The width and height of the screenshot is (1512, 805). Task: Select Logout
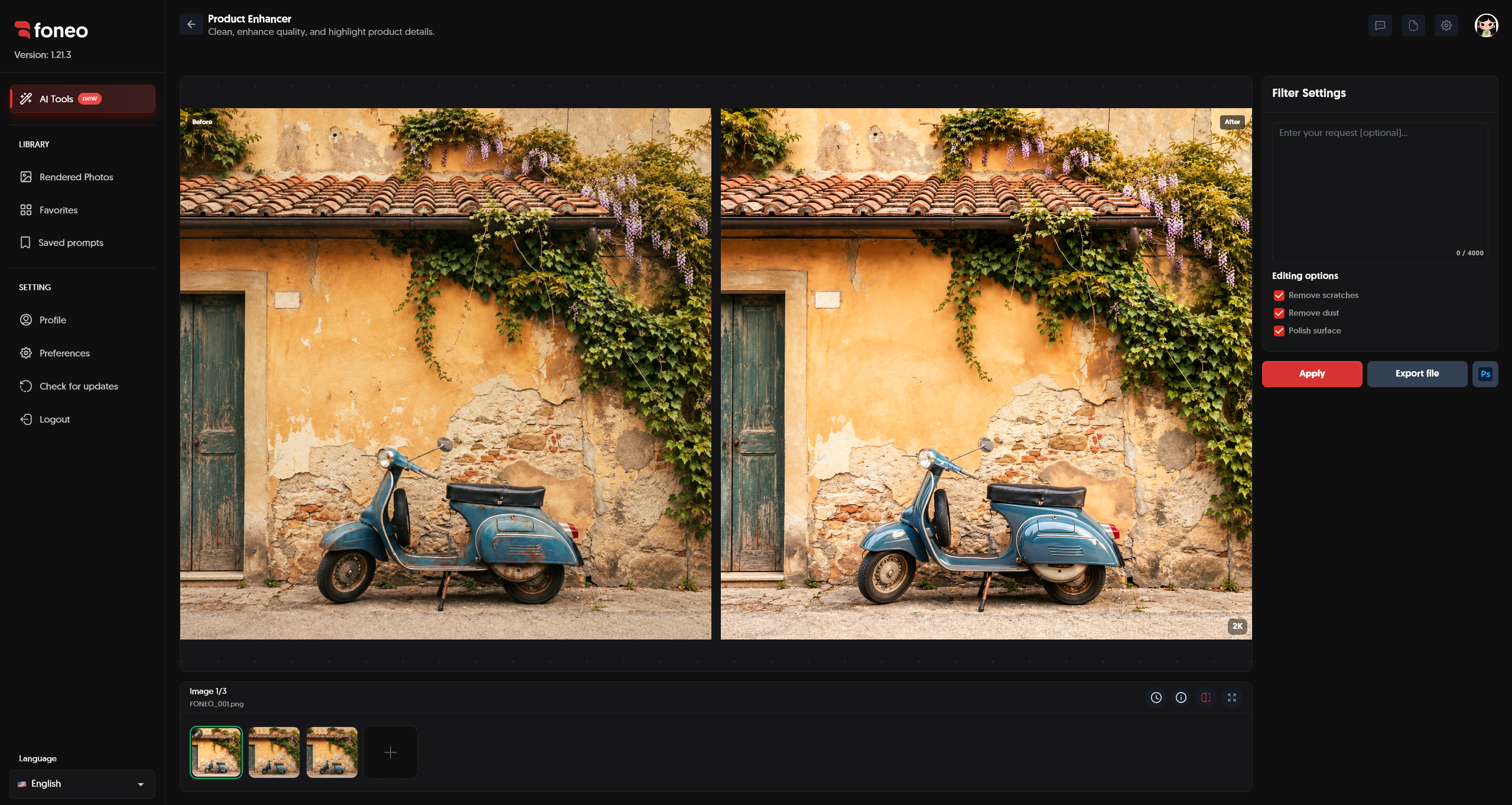click(x=83, y=419)
